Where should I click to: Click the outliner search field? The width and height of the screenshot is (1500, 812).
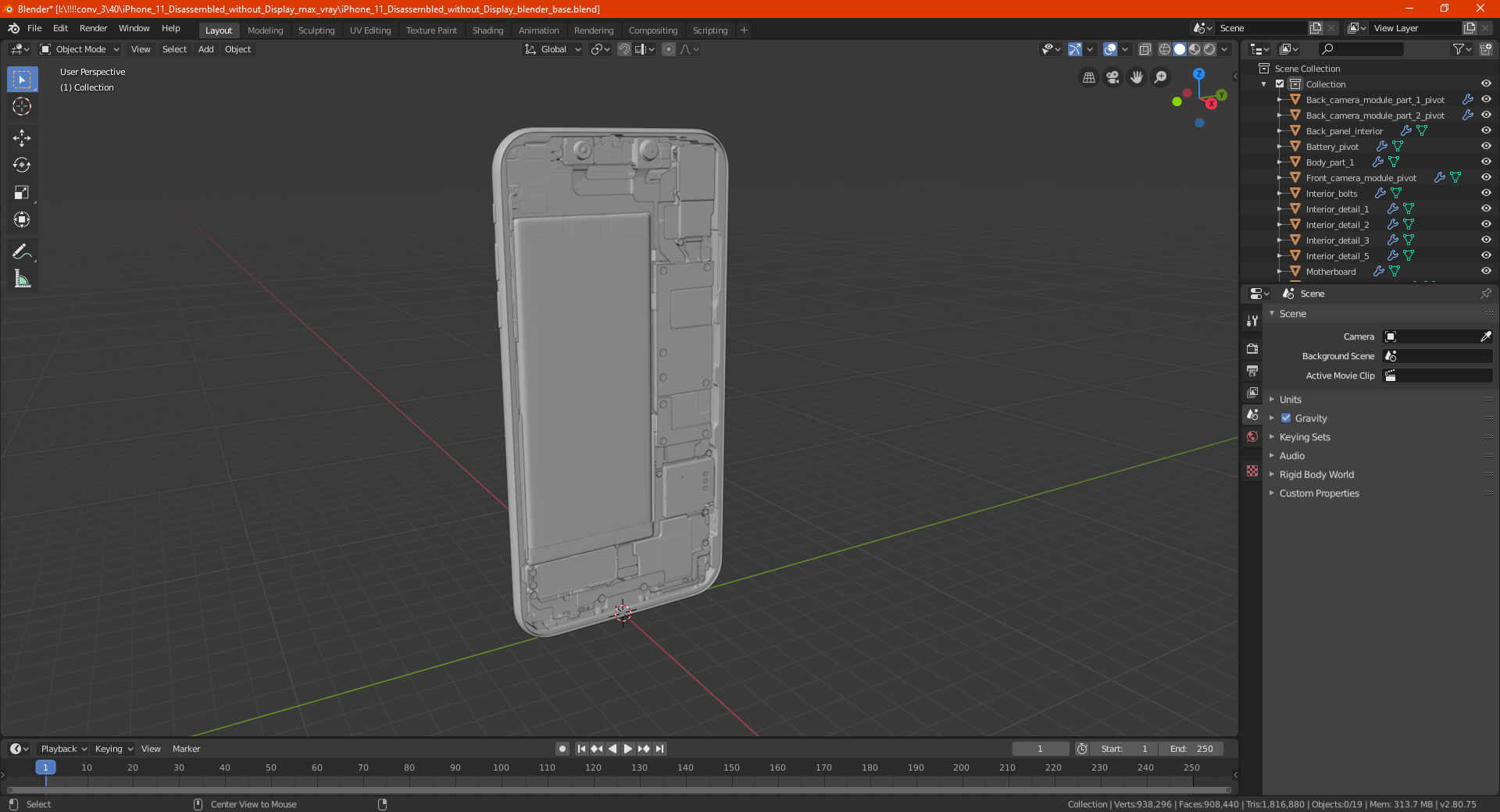tap(1360, 49)
